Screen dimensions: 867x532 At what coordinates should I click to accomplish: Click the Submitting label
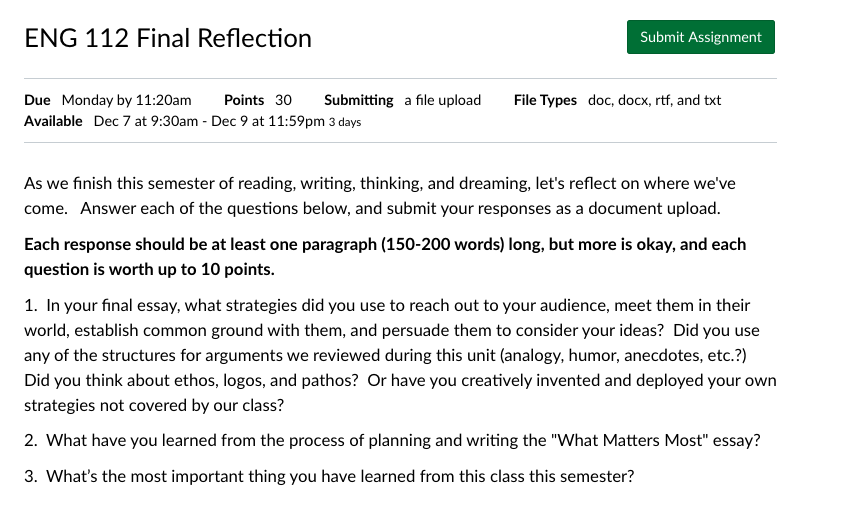(358, 100)
